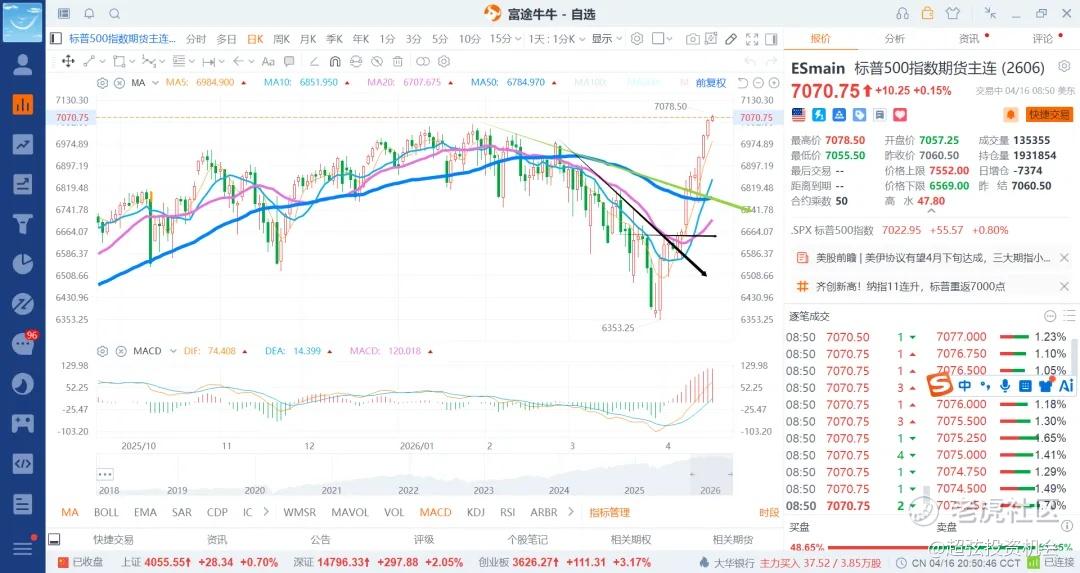Click the zoom-in plus button on chart
1080x573 pixels.
coord(773,83)
